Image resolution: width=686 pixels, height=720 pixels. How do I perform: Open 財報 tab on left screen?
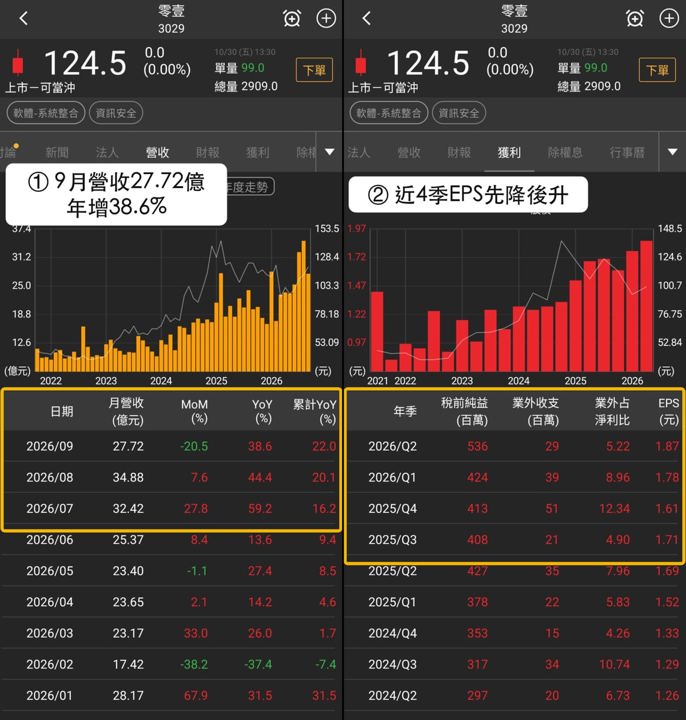208,152
